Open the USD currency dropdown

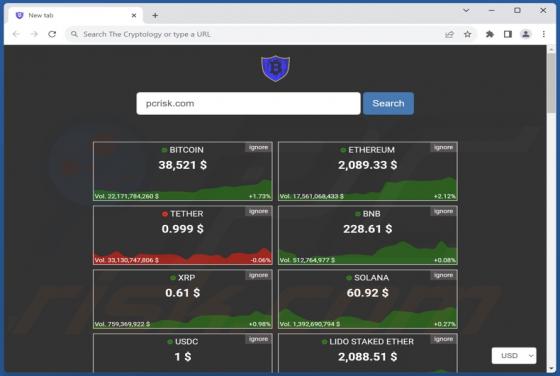(x=514, y=356)
